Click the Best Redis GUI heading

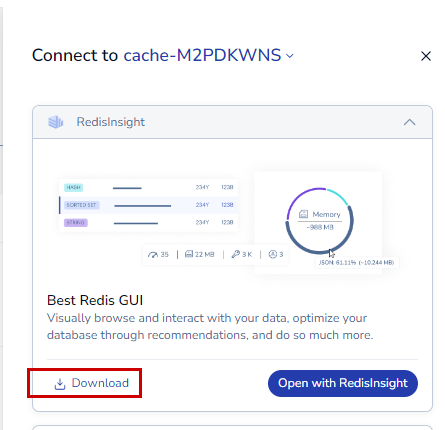(x=95, y=300)
